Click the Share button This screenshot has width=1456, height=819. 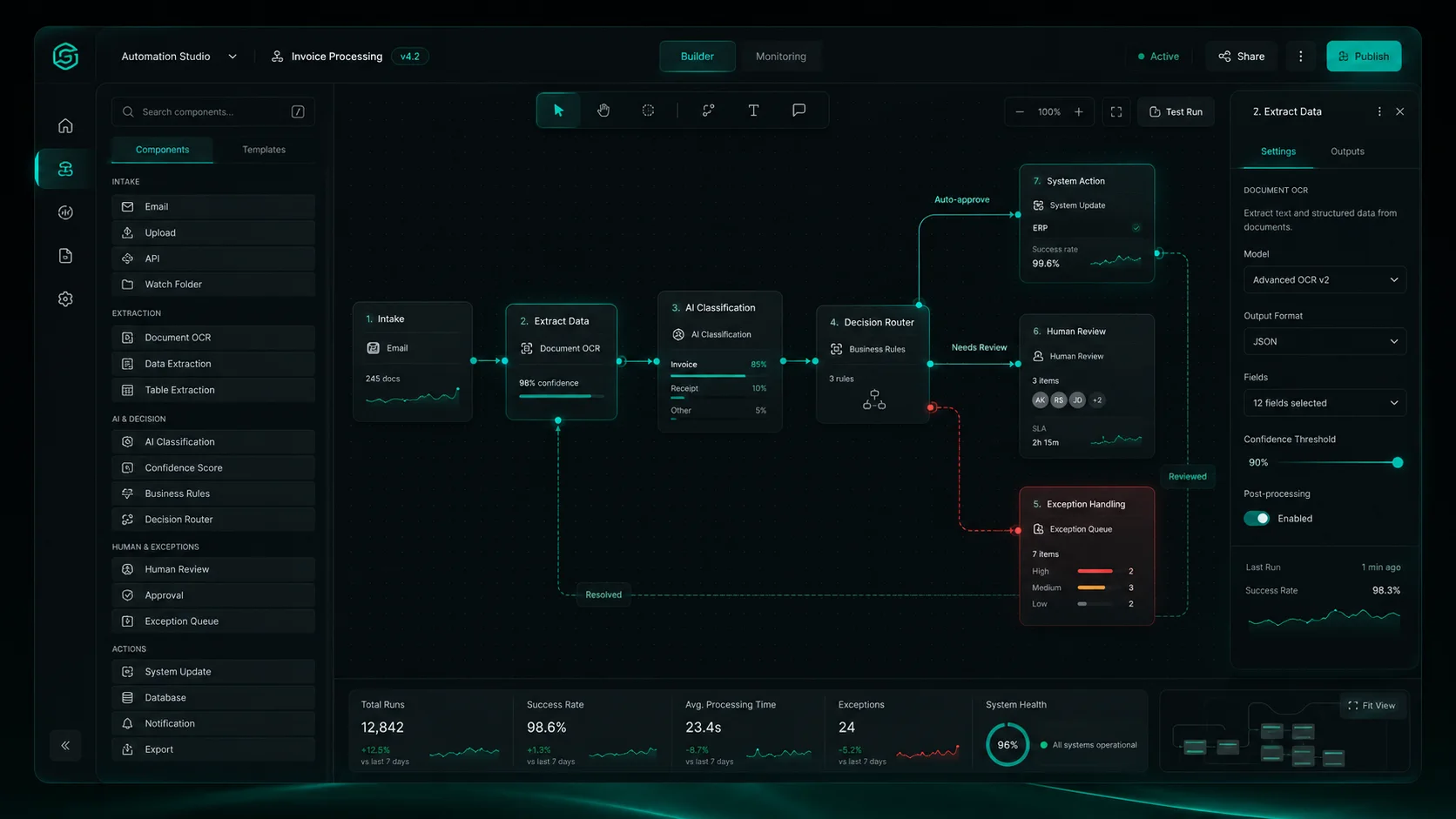[x=1241, y=57]
